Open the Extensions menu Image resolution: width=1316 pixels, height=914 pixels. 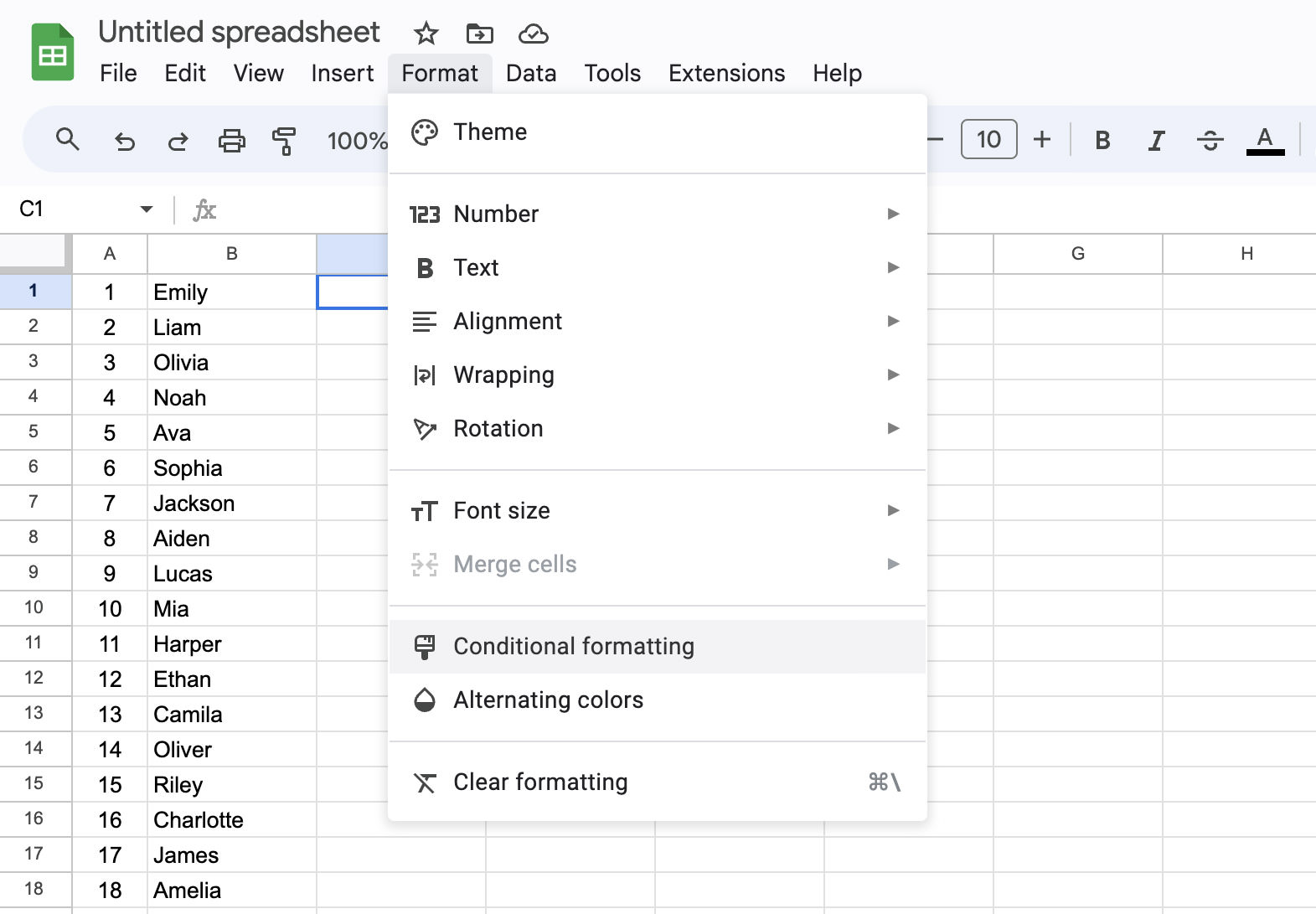[726, 73]
